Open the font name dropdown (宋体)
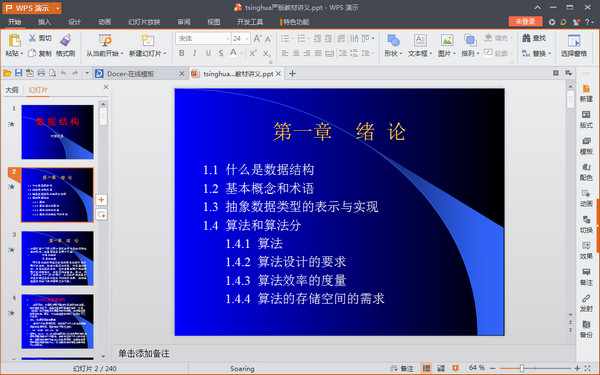The image size is (600, 375). pos(228,39)
